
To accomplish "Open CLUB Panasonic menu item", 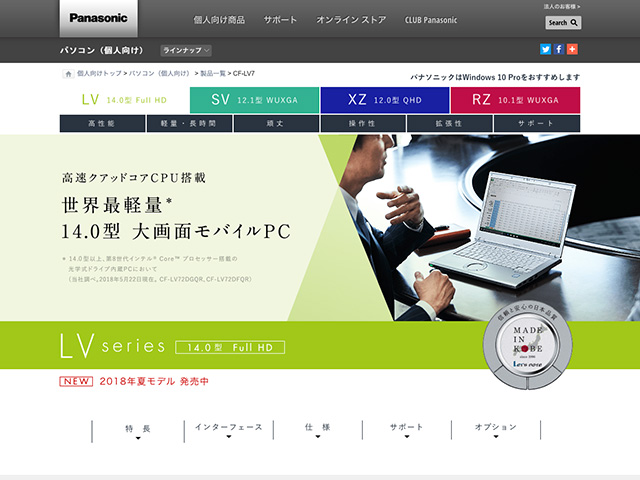I will 431,20.
